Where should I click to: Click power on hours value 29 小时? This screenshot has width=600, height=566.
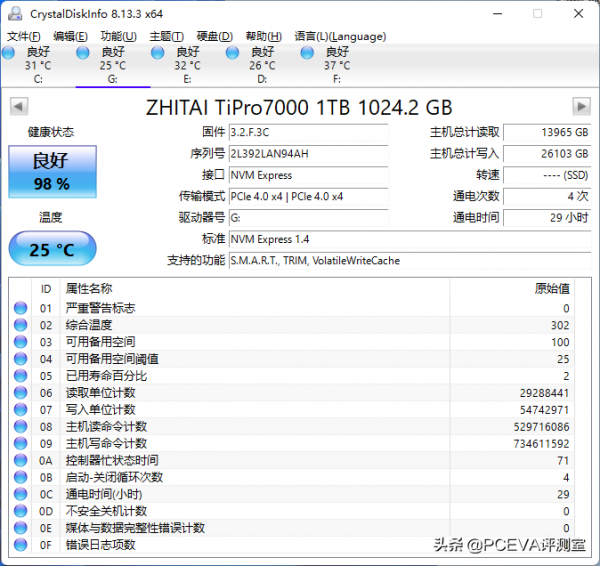pyautogui.click(x=547, y=218)
